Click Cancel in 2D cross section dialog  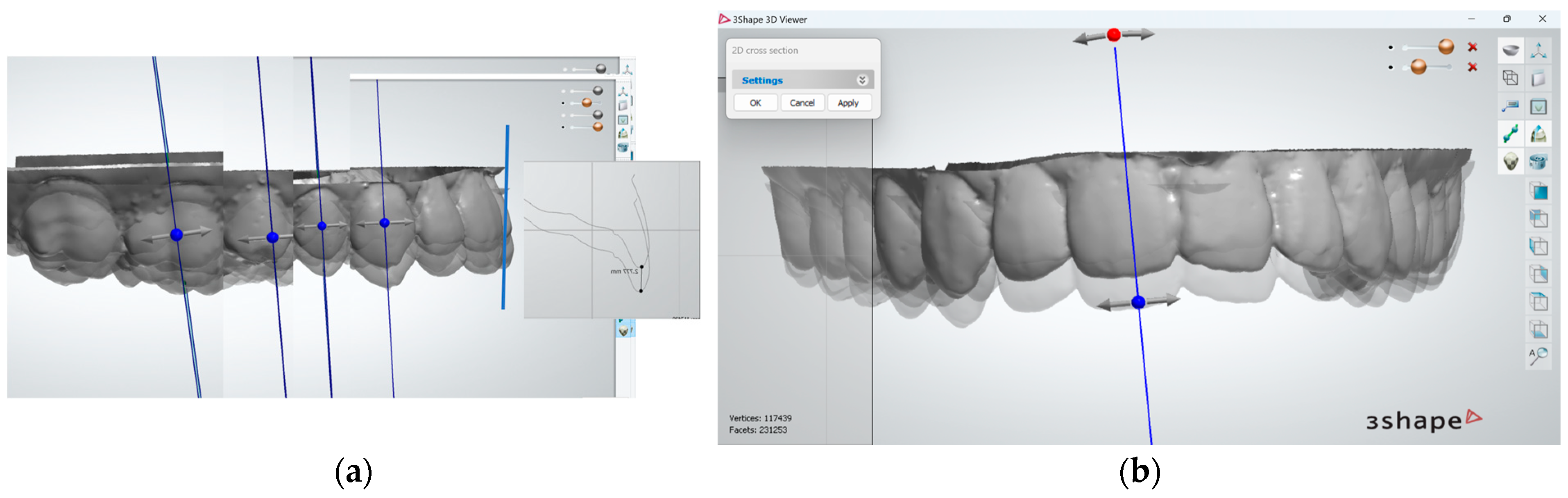pos(802,103)
